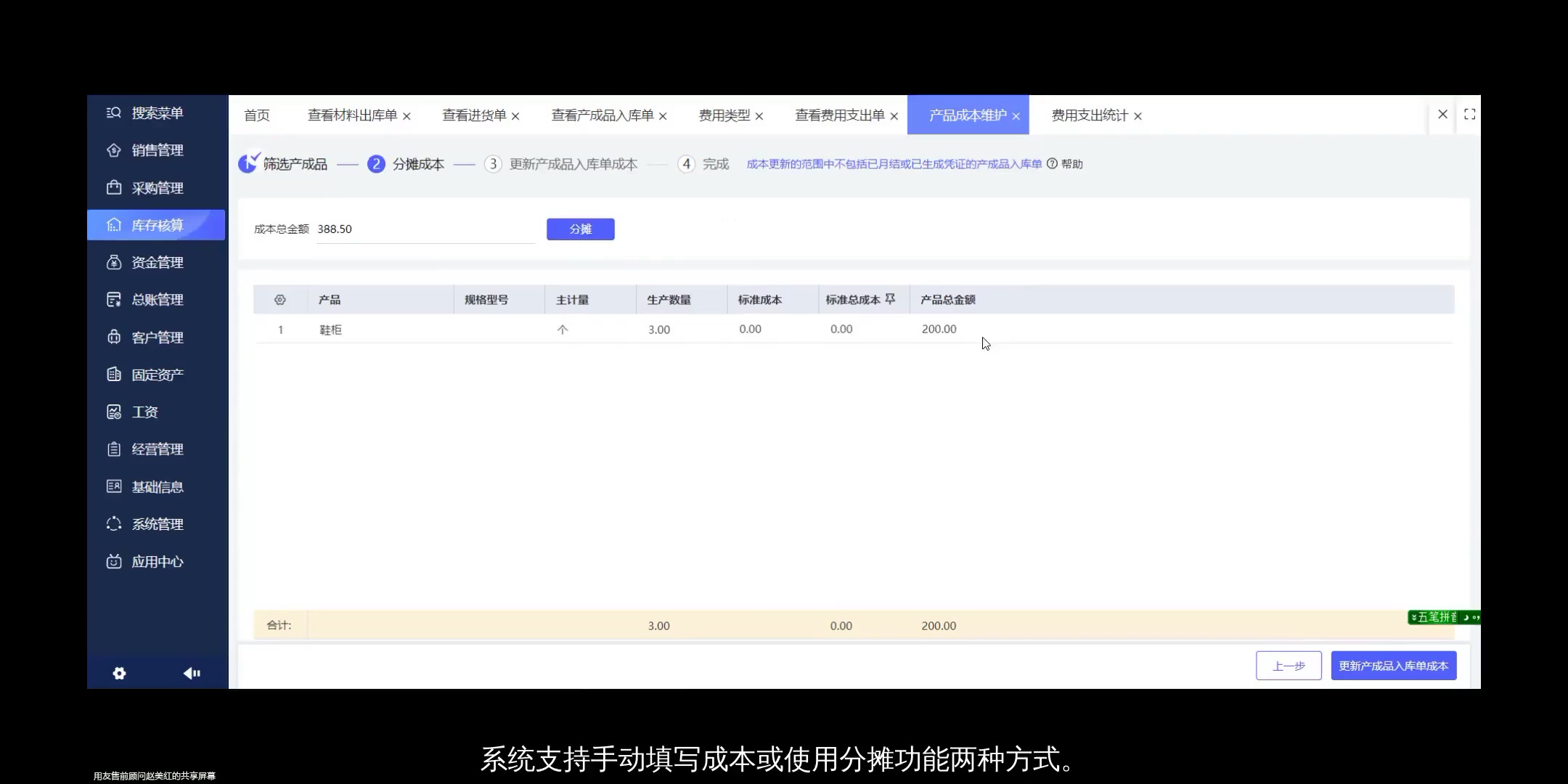Collapse the sidebar with the arrow icon

pyautogui.click(x=191, y=673)
